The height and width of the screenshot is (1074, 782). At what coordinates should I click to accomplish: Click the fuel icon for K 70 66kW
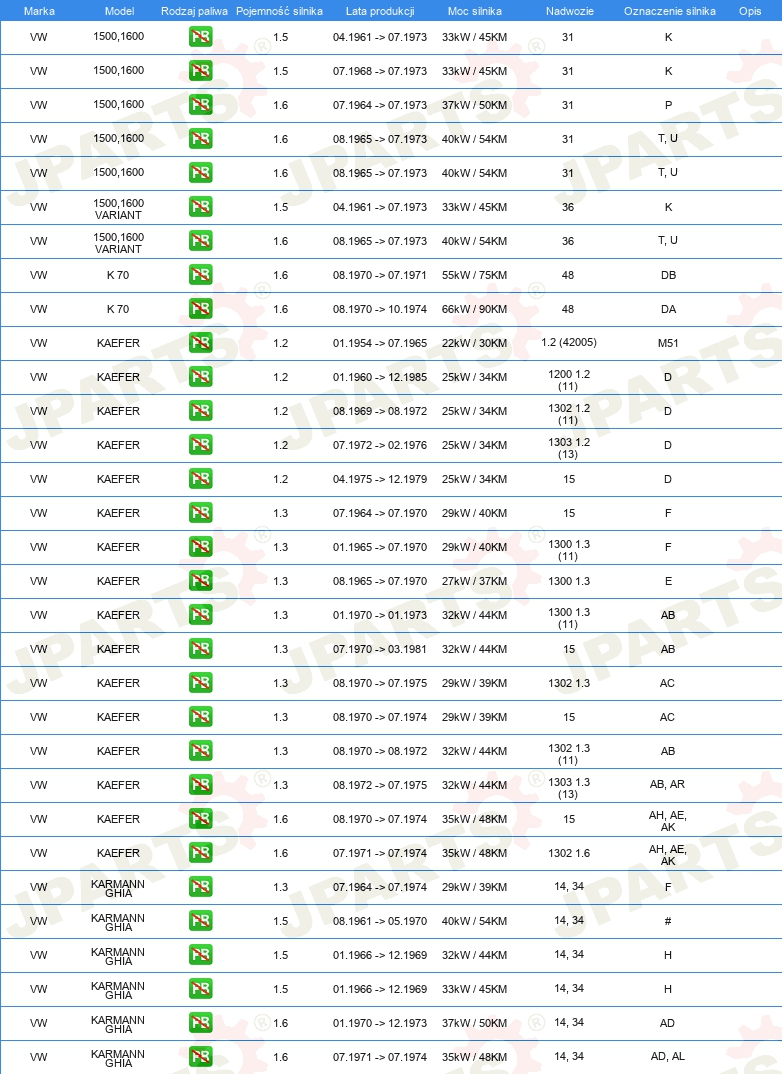point(201,309)
